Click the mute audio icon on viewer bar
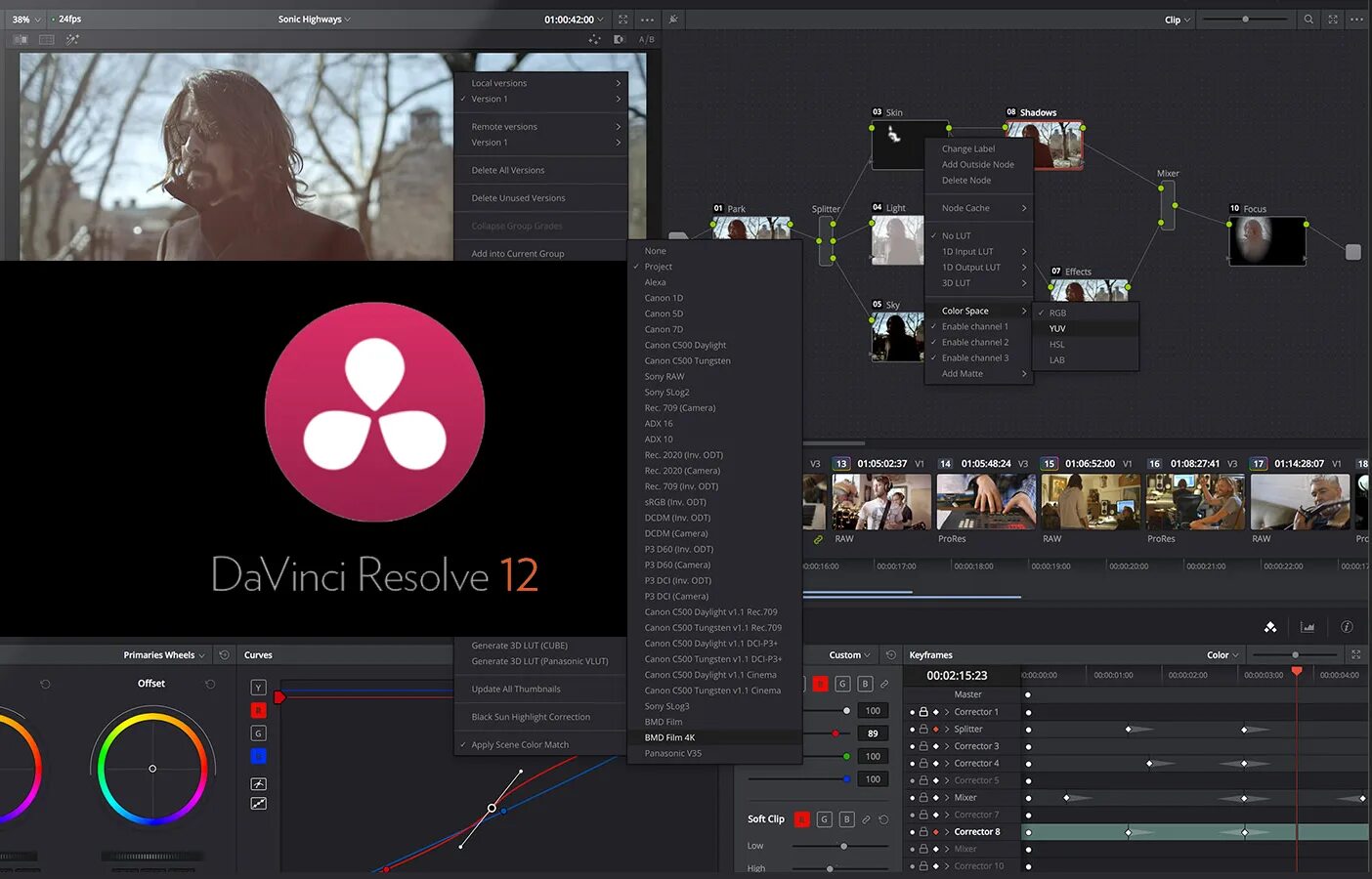The width and height of the screenshot is (1372, 879). pyautogui.click(x=673, y=20)
